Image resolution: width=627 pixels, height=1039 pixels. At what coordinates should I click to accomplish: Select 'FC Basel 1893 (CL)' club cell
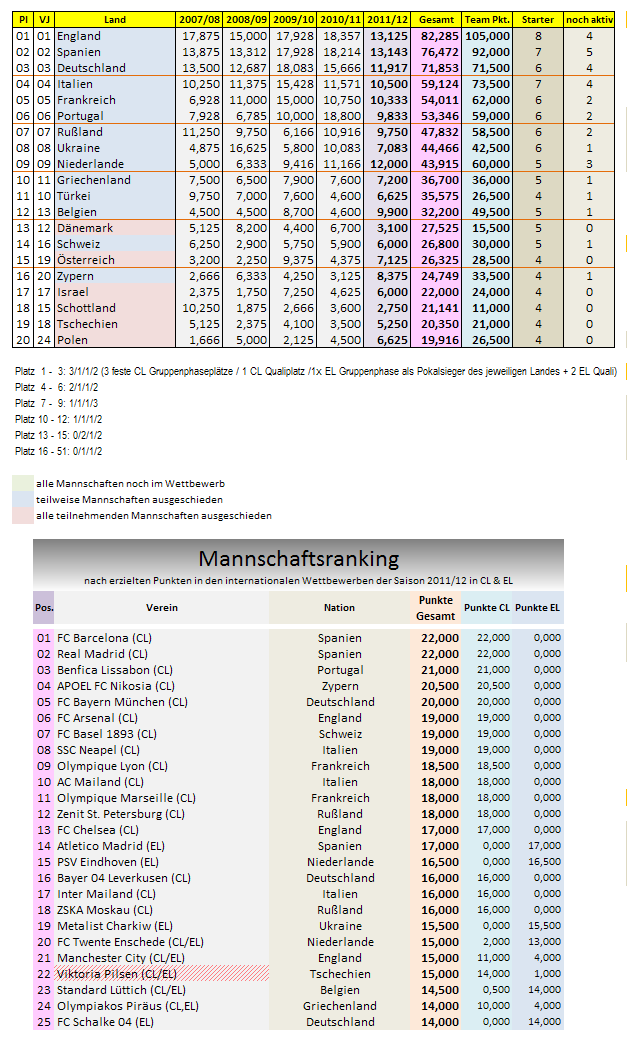162,734
